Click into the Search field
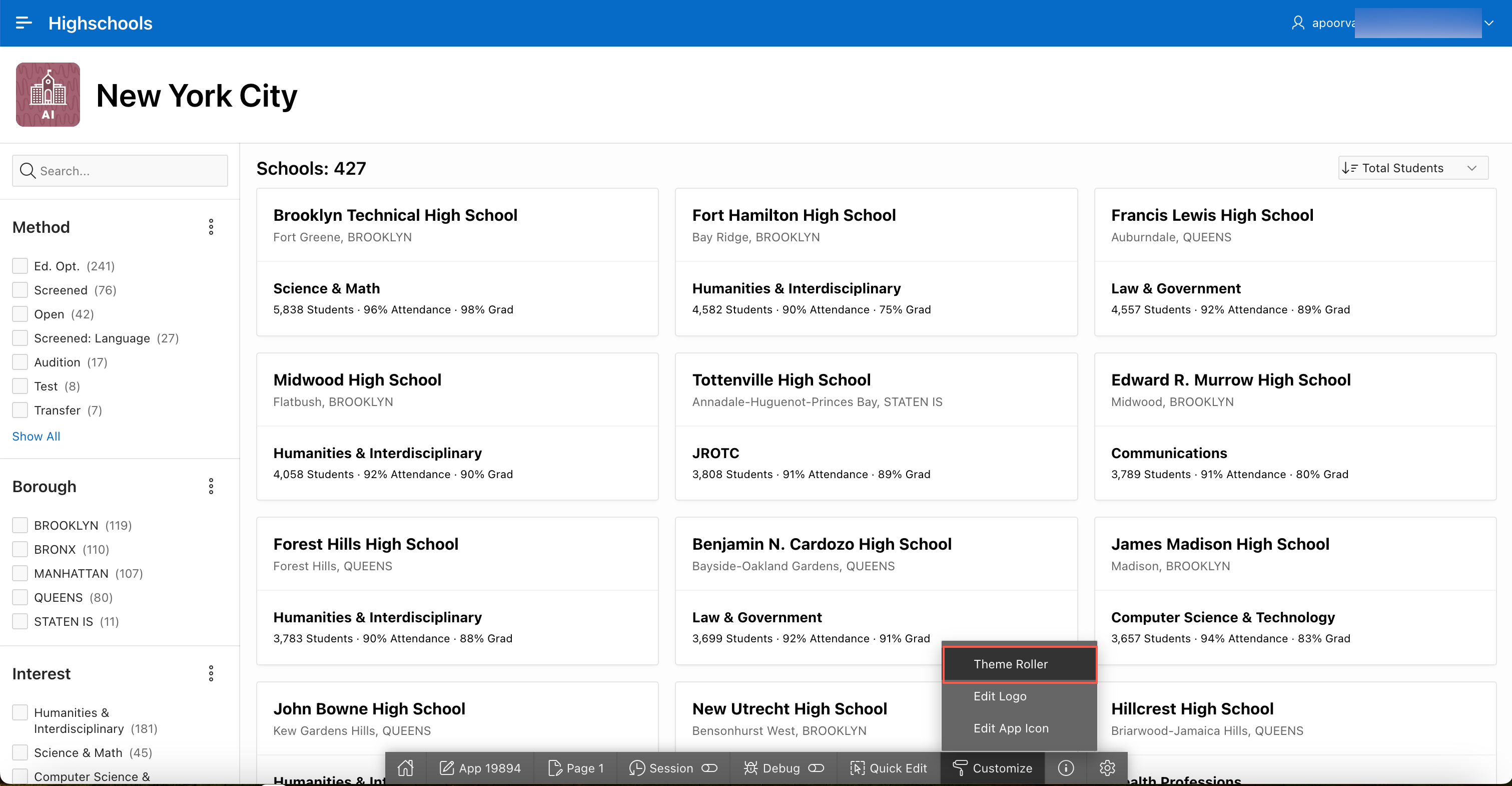1512x786 pixels. [x=120, y=171]
